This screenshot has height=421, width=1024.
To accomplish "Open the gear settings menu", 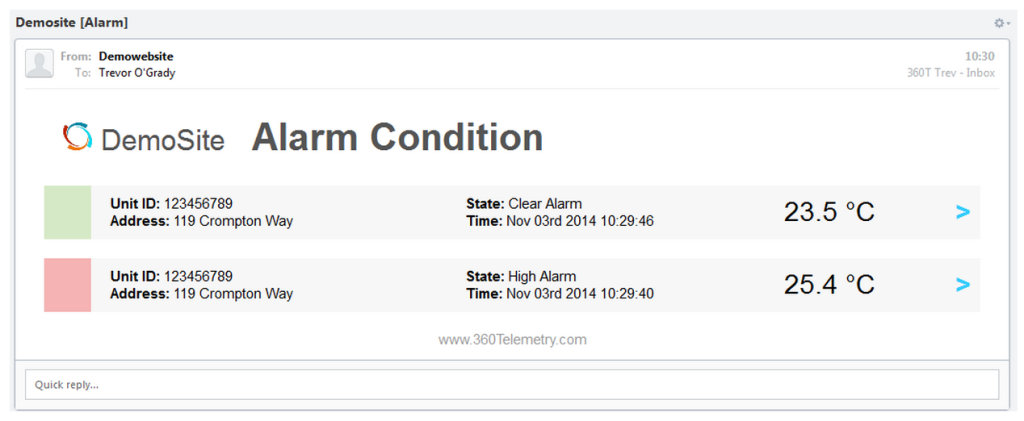I will click(x=1002, y=23).
